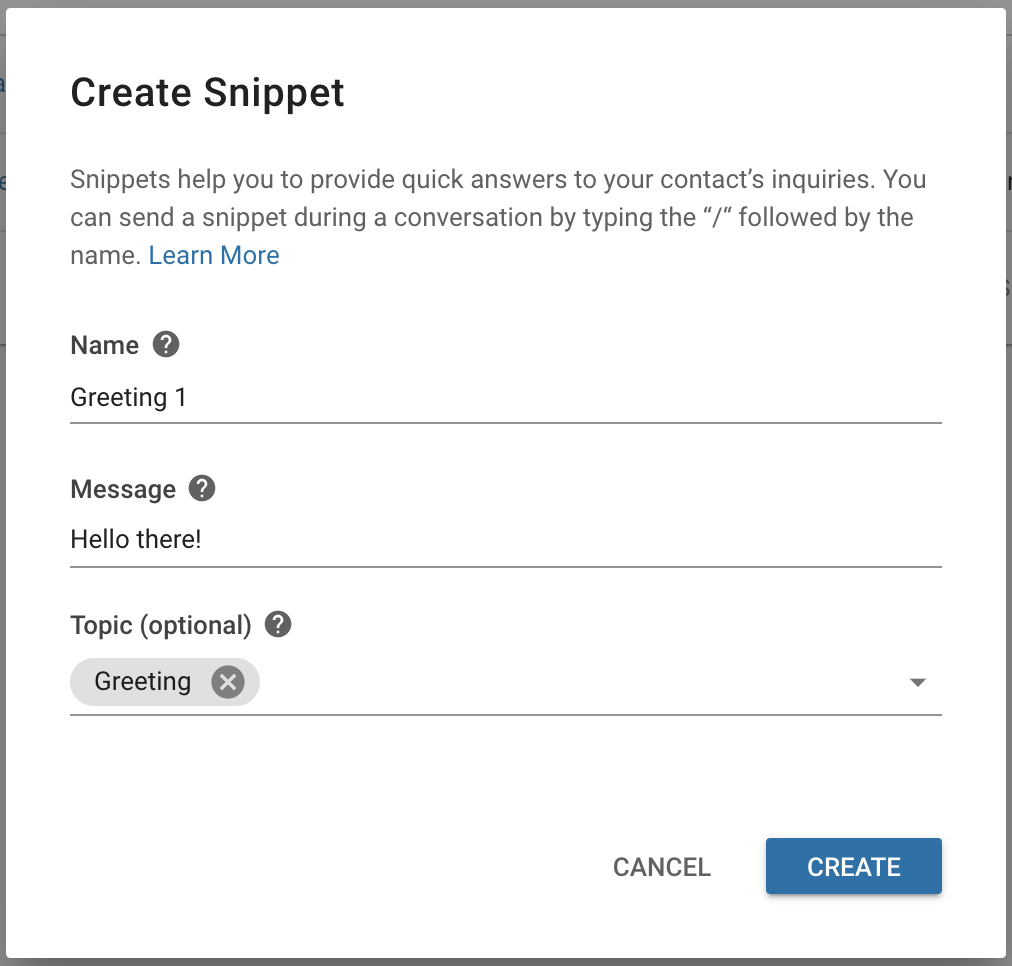1012x966 pixels.
Task: Open the Learn More link
Action: pos(214,256)
